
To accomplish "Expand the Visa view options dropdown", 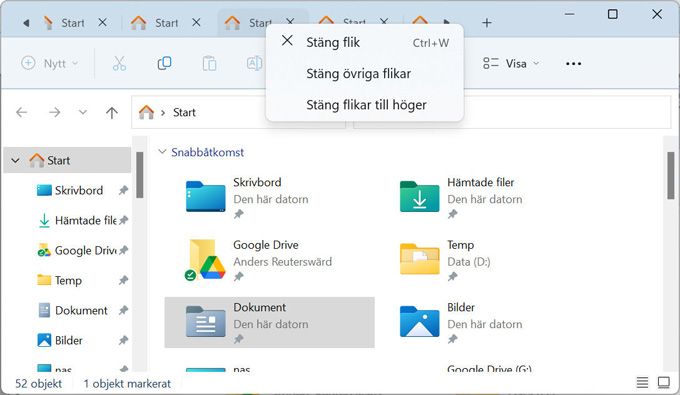I will (511, 64).
